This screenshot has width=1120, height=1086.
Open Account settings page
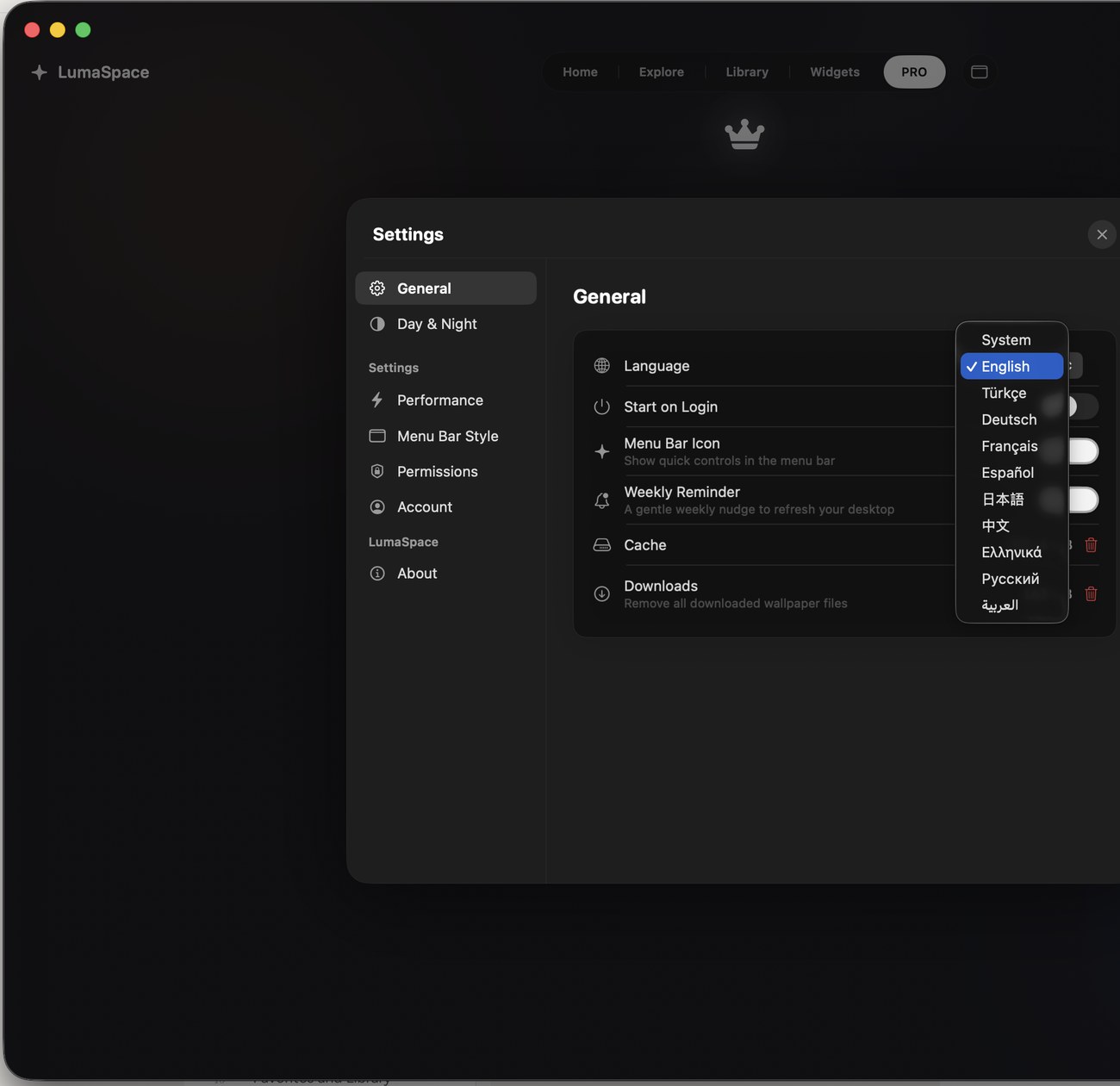click(x=445, y=507)
